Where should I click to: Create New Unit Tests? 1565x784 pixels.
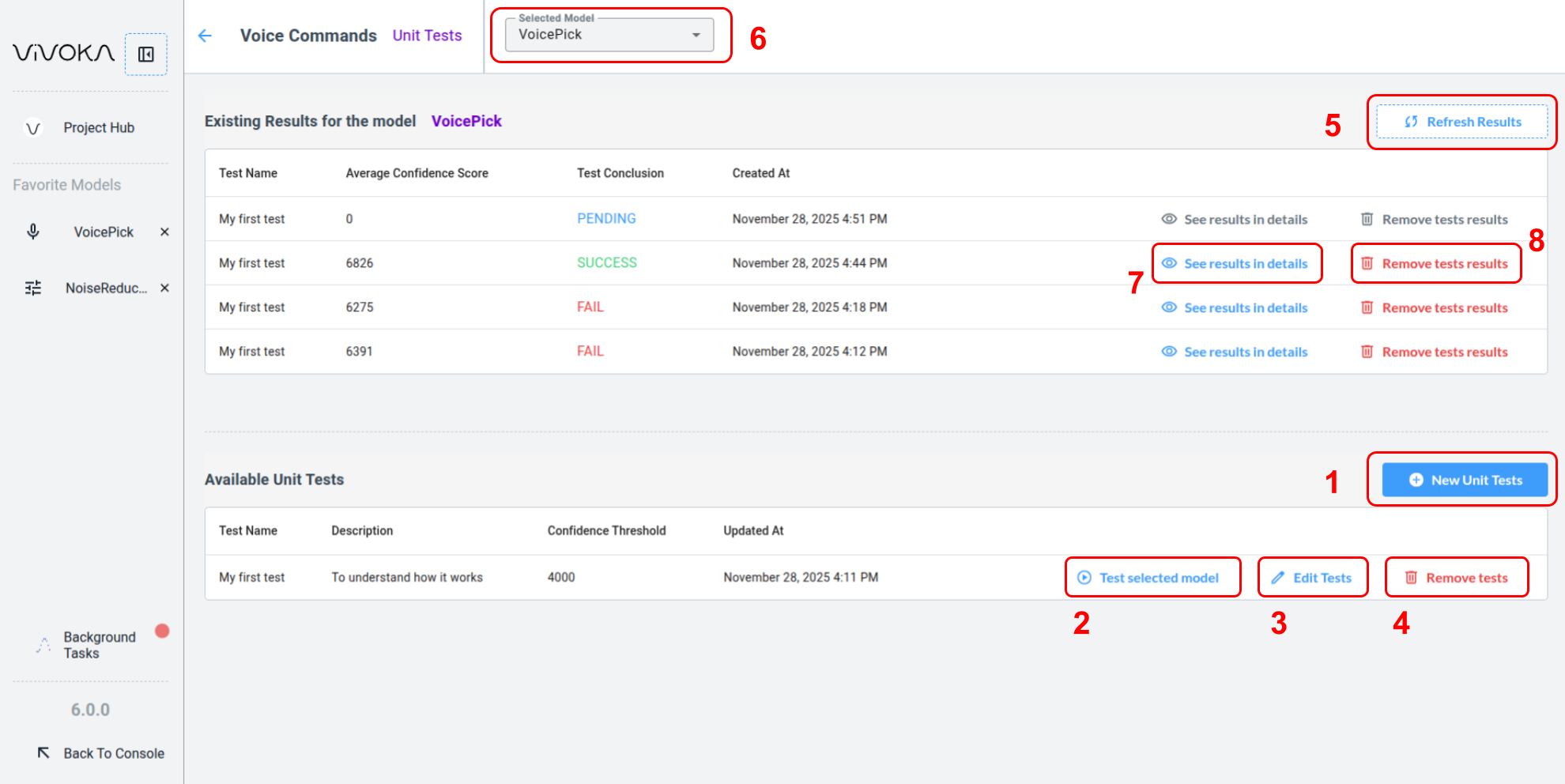click(x=1465, y=480)
